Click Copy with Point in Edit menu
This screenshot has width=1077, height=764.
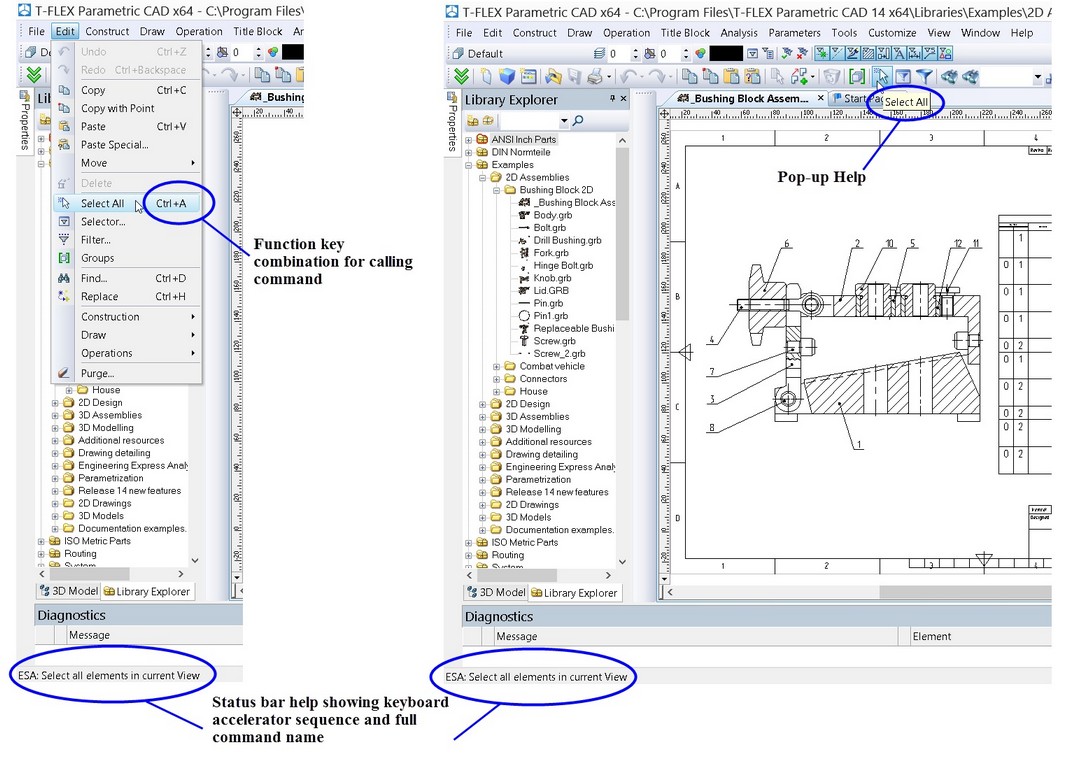126,109
